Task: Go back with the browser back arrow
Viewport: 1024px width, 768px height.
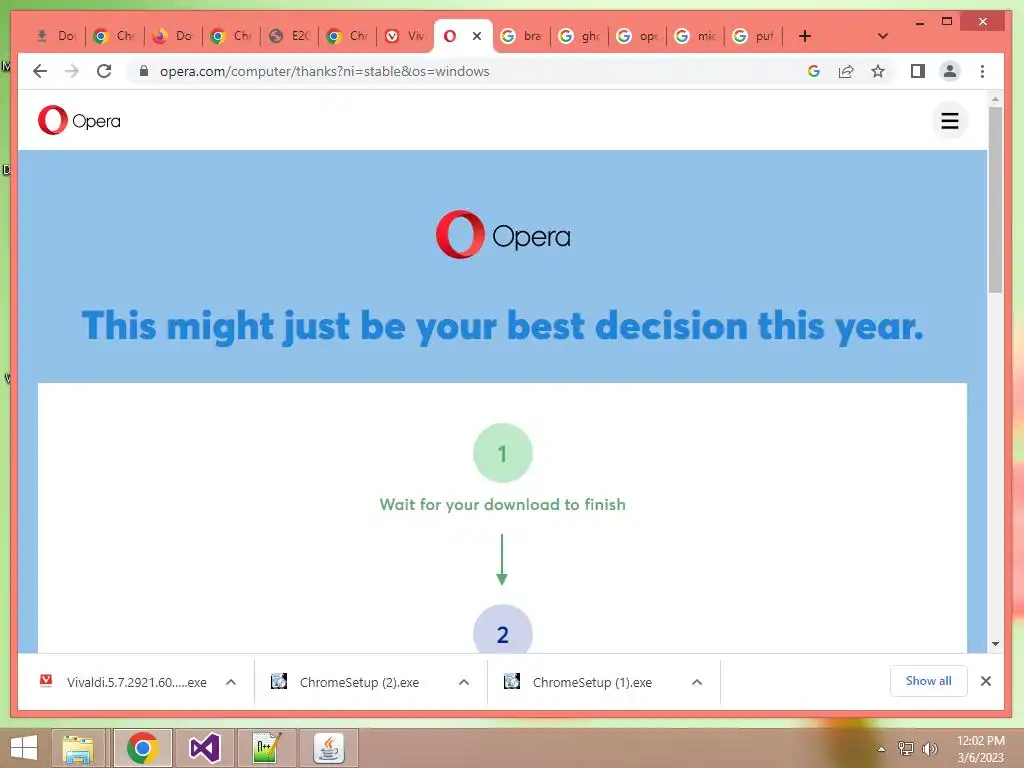Action: pos(40,71)
